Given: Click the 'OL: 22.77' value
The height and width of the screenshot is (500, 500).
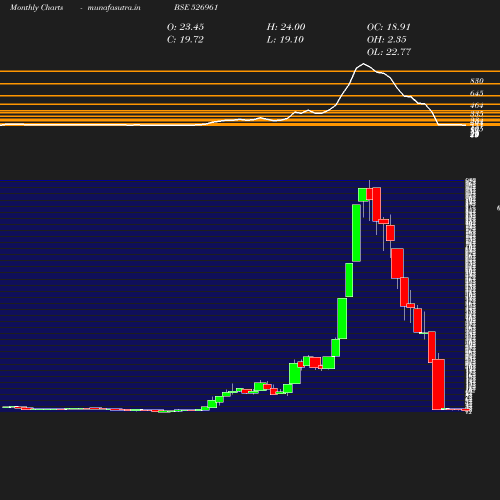Looking at the screenshot, I should (389, 52).
